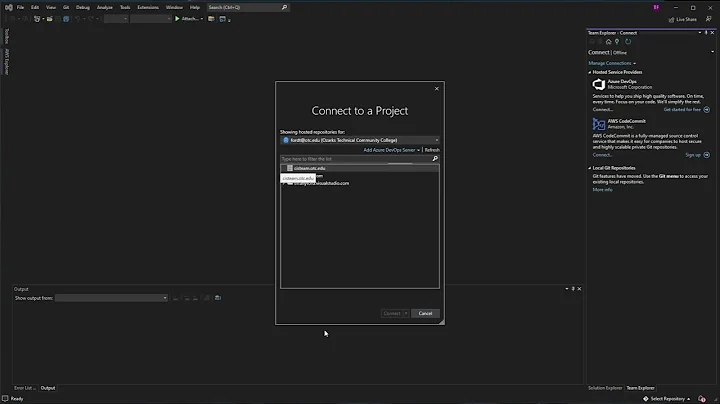The width and height of the screenshot is (720, 404).
Task: Click the More info link
Action: pos(602,190)
